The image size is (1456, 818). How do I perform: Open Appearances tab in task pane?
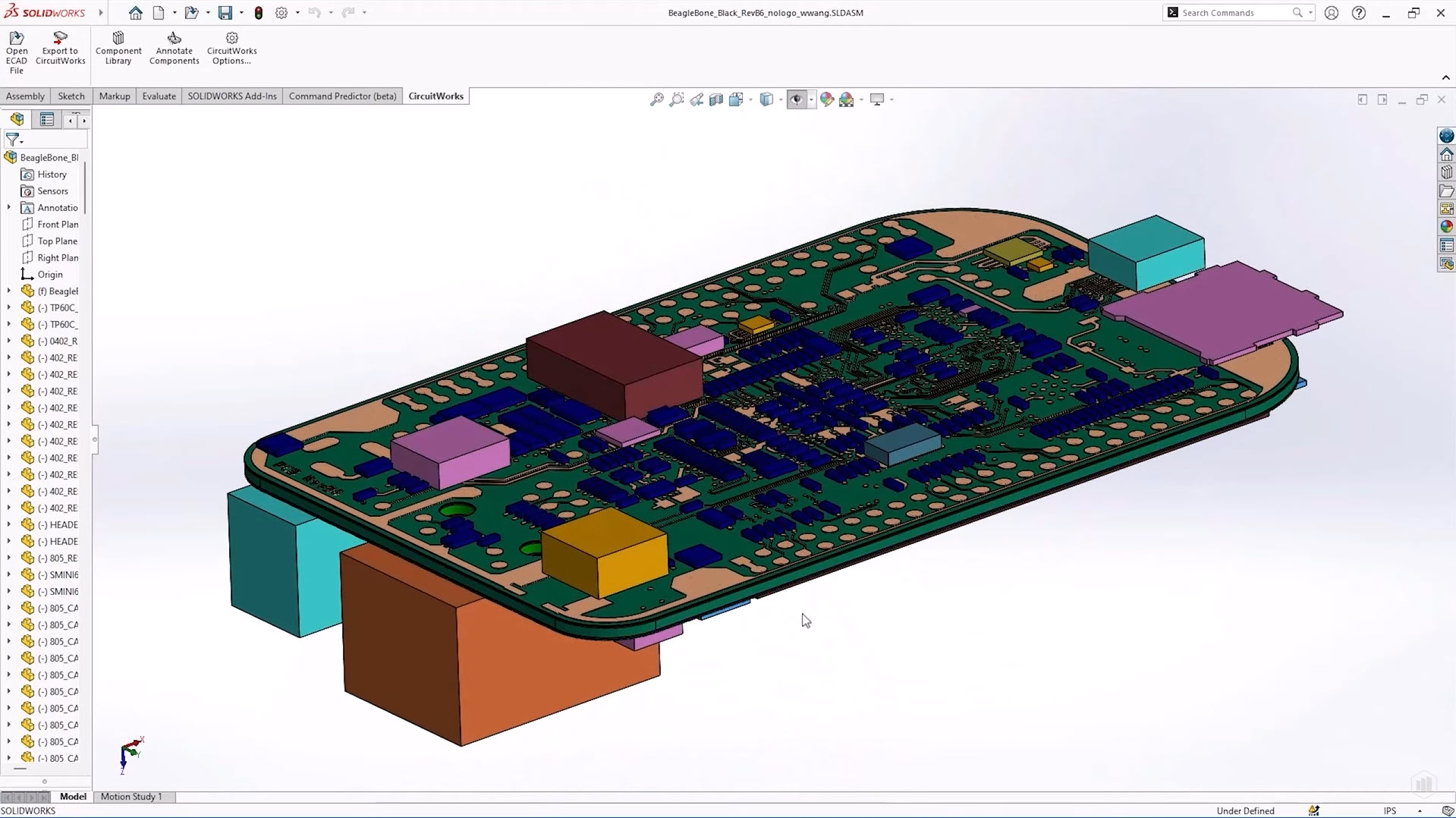tap(1447, 226)
